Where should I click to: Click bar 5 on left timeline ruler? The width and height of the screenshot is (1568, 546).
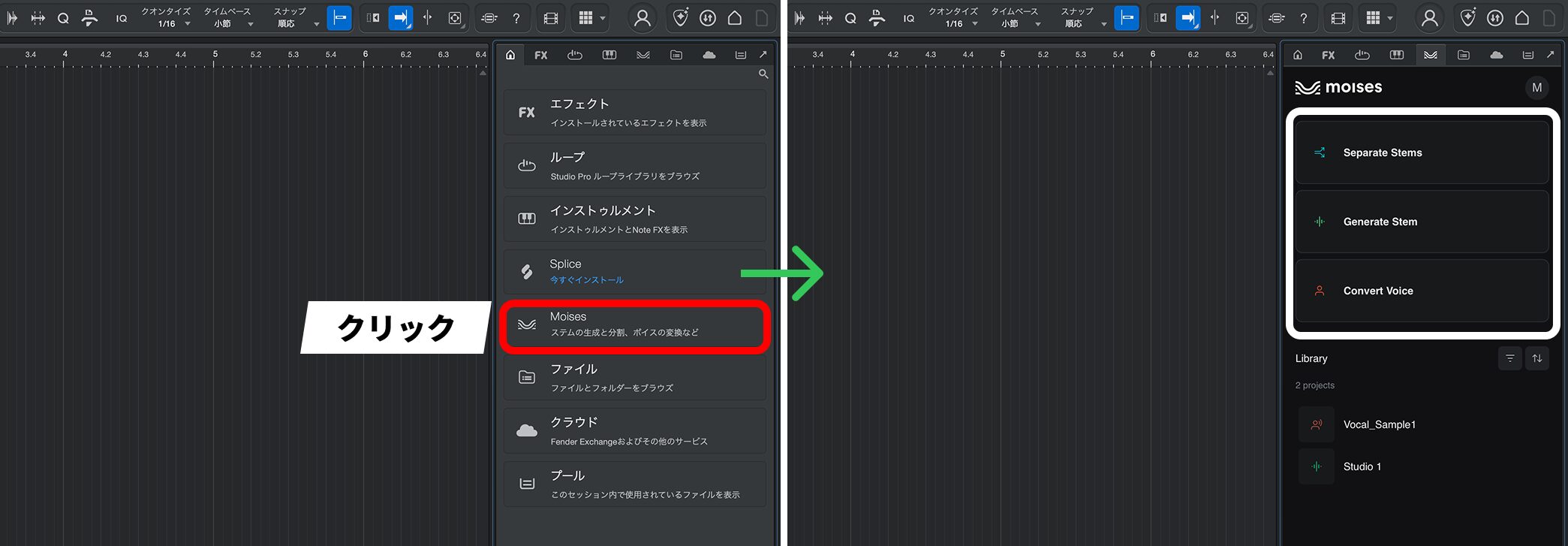(215, 55)
